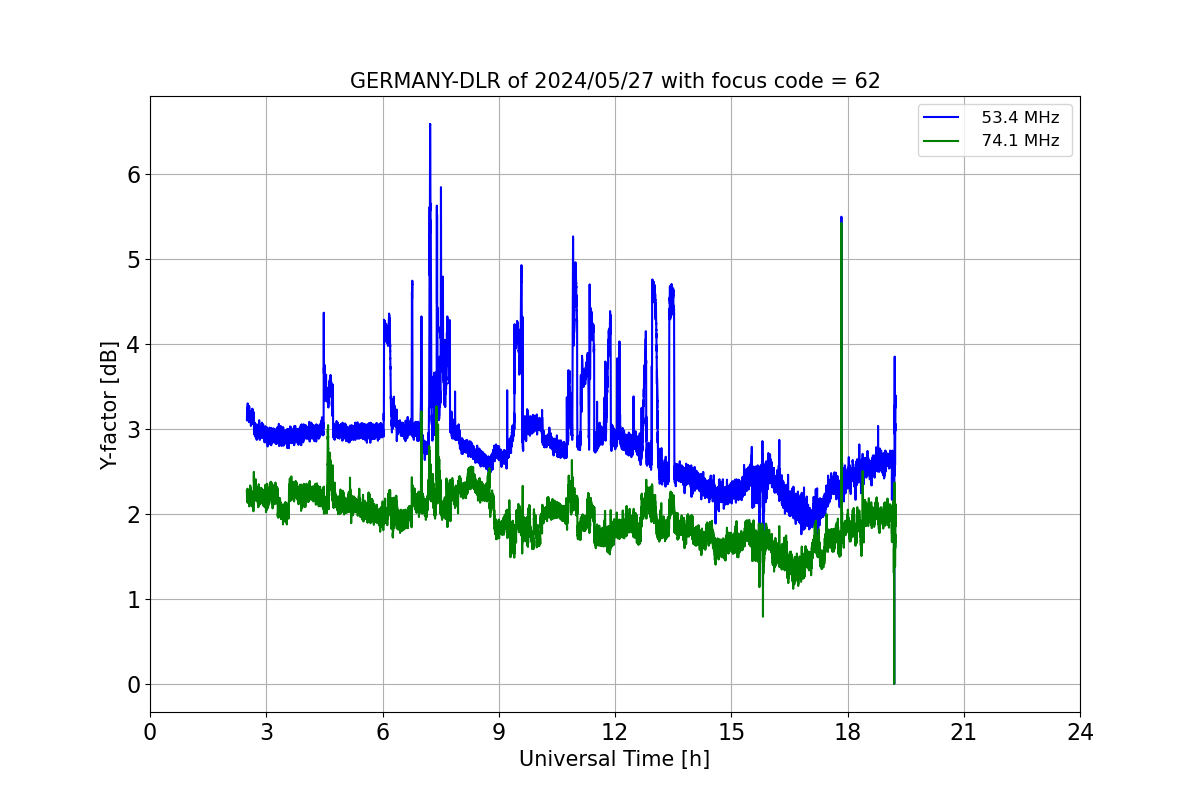Screen dimensions: 1200x800
Task: Click the 'Y-factor [dB]' axis label
Action: pyautogui.click(x=109, y=405)
